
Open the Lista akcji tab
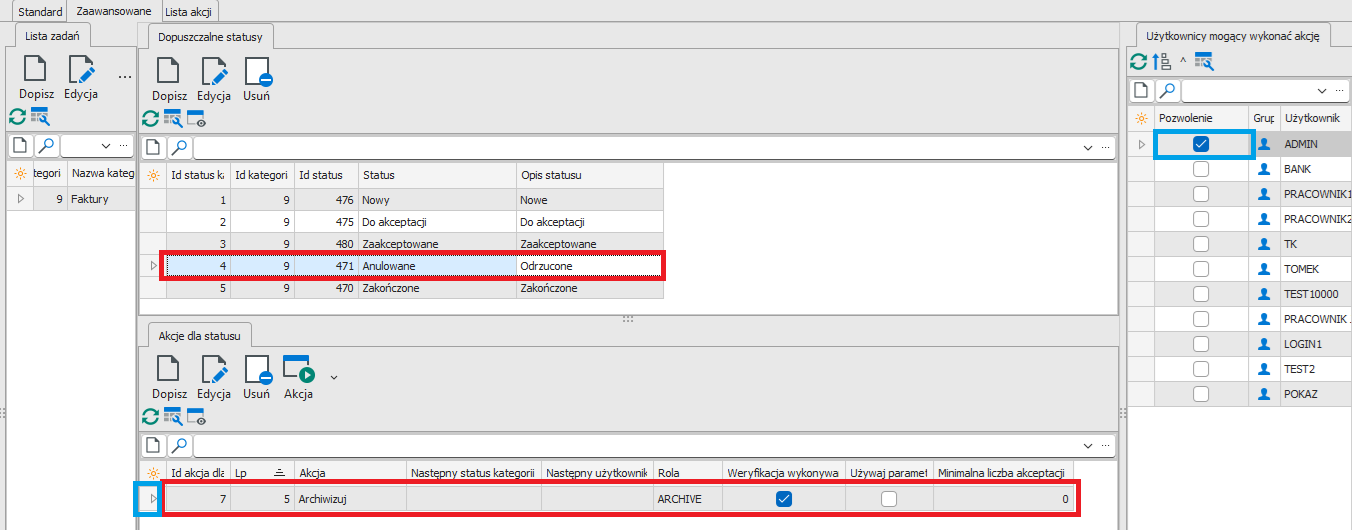189,11
